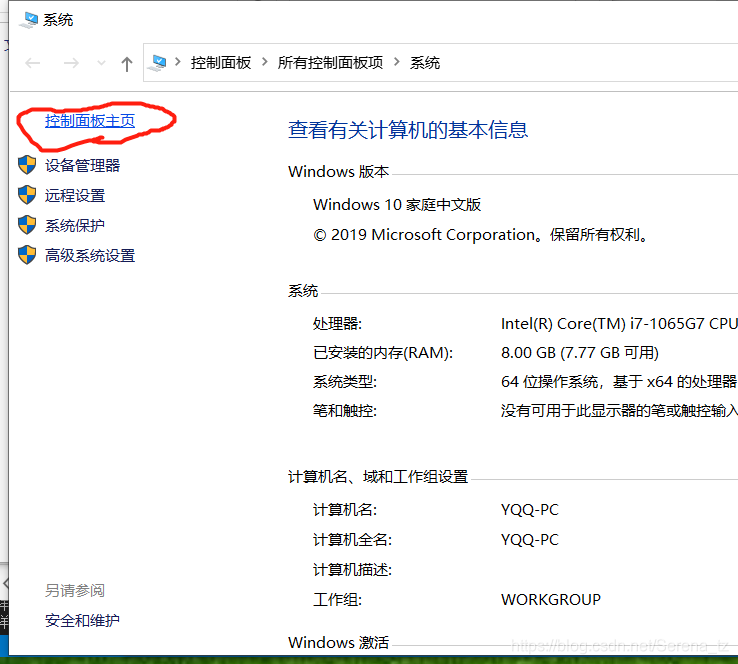The image size is (738, 664).
Task: Click the 笔和触控: label
Action: [x=345, y=411]
